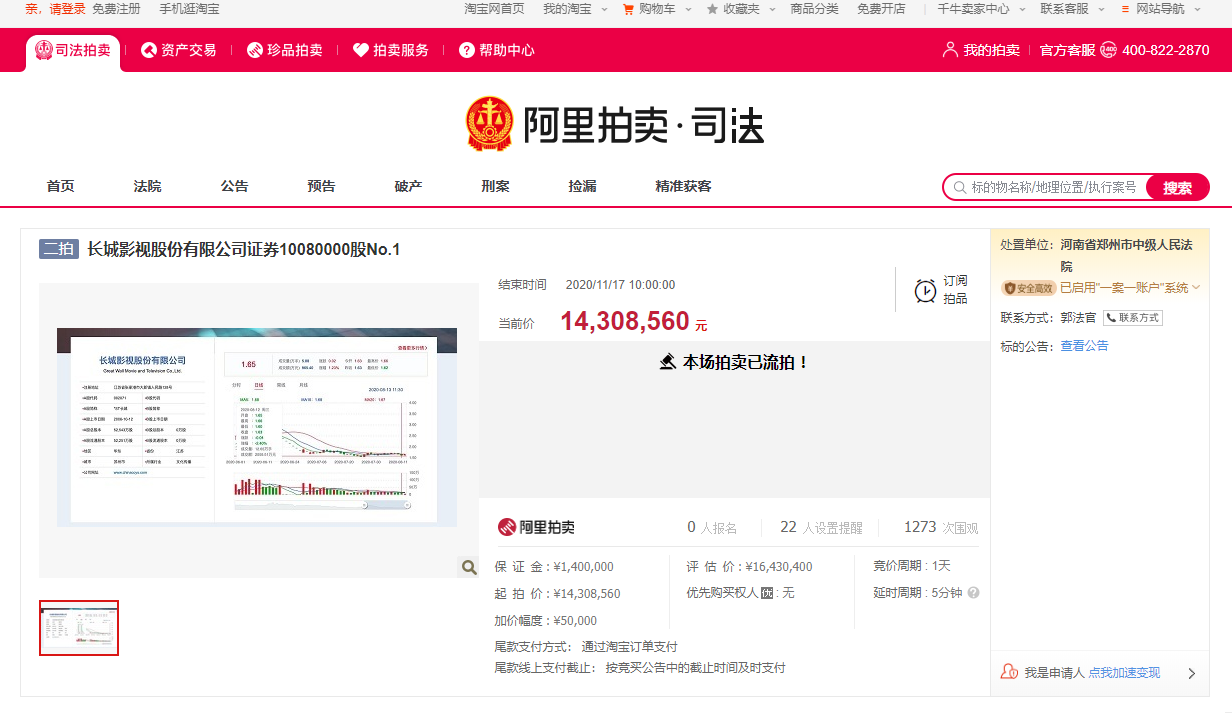Open the 预告 navigation item

tap(321, 186)
